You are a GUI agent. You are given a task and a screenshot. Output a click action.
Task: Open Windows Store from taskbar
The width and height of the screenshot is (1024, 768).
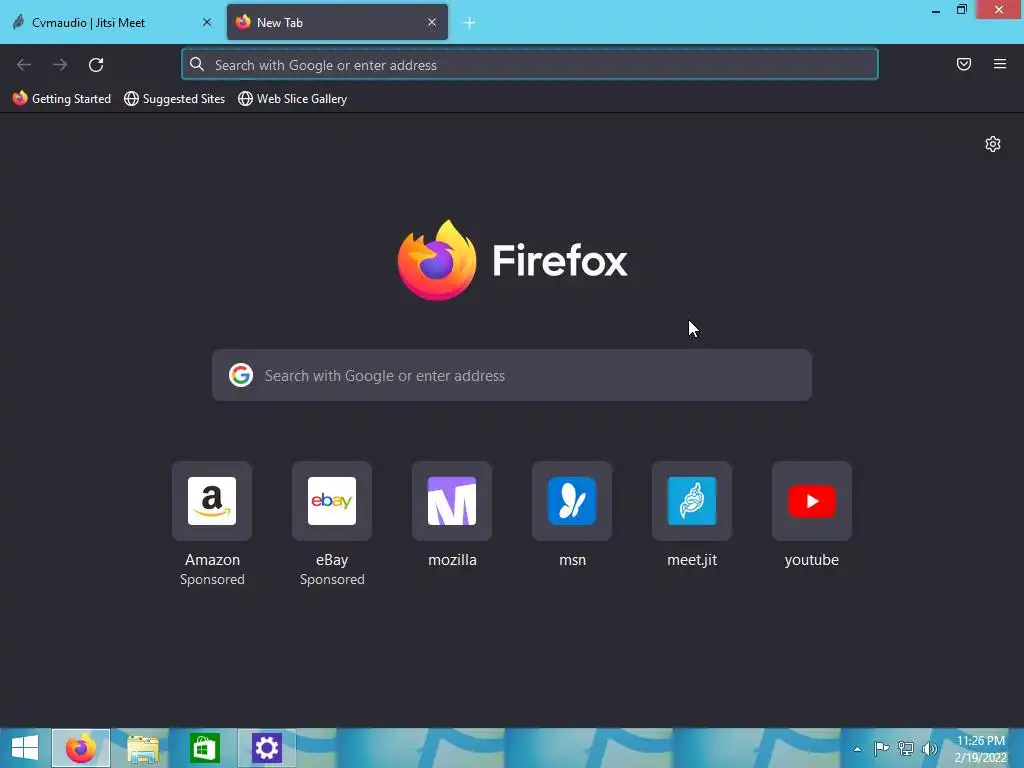pos(204,748)
